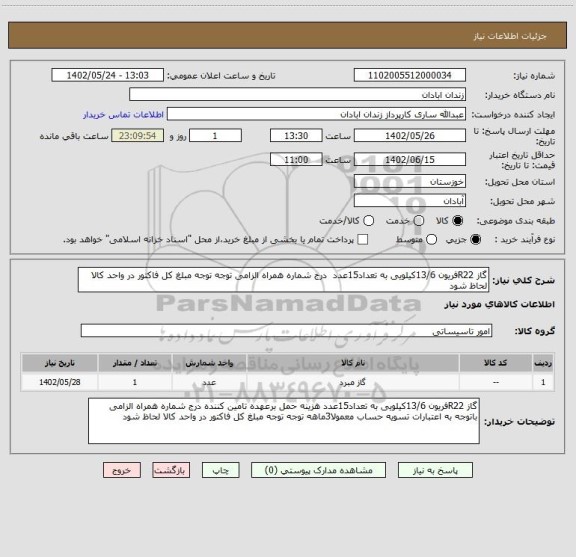Click the remaining time 23:09:54 field
Screen dimensions: 576x557
(x=137, y=136)
